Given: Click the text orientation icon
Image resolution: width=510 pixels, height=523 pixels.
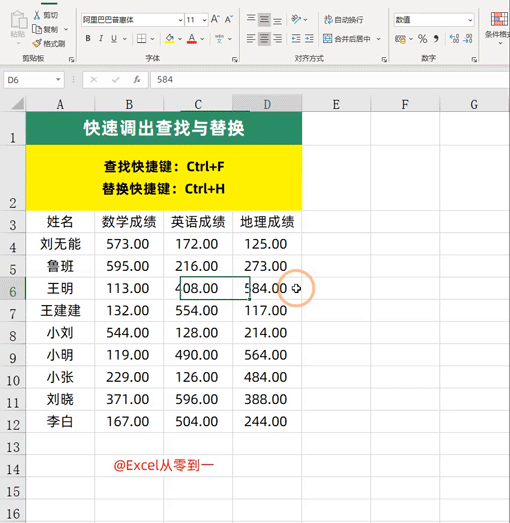Looking at the screenshot, I should coord(296,19).
